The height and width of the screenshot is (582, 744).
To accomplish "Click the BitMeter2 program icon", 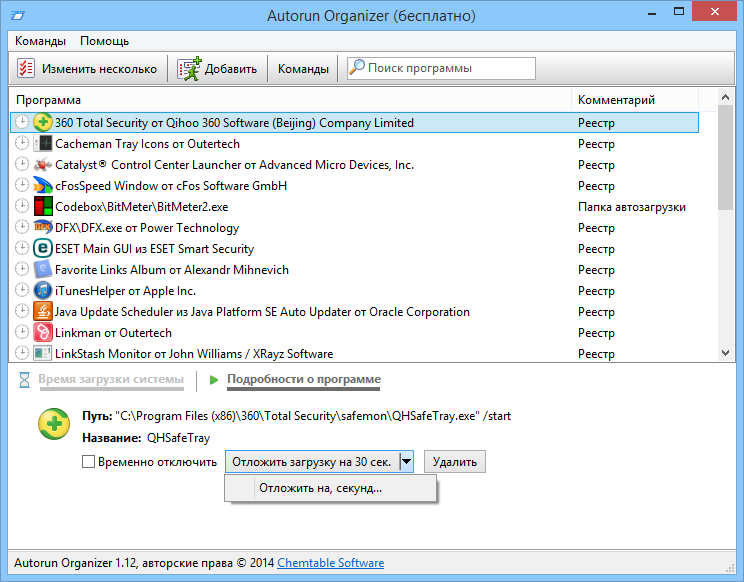I will tap(43, 206).
